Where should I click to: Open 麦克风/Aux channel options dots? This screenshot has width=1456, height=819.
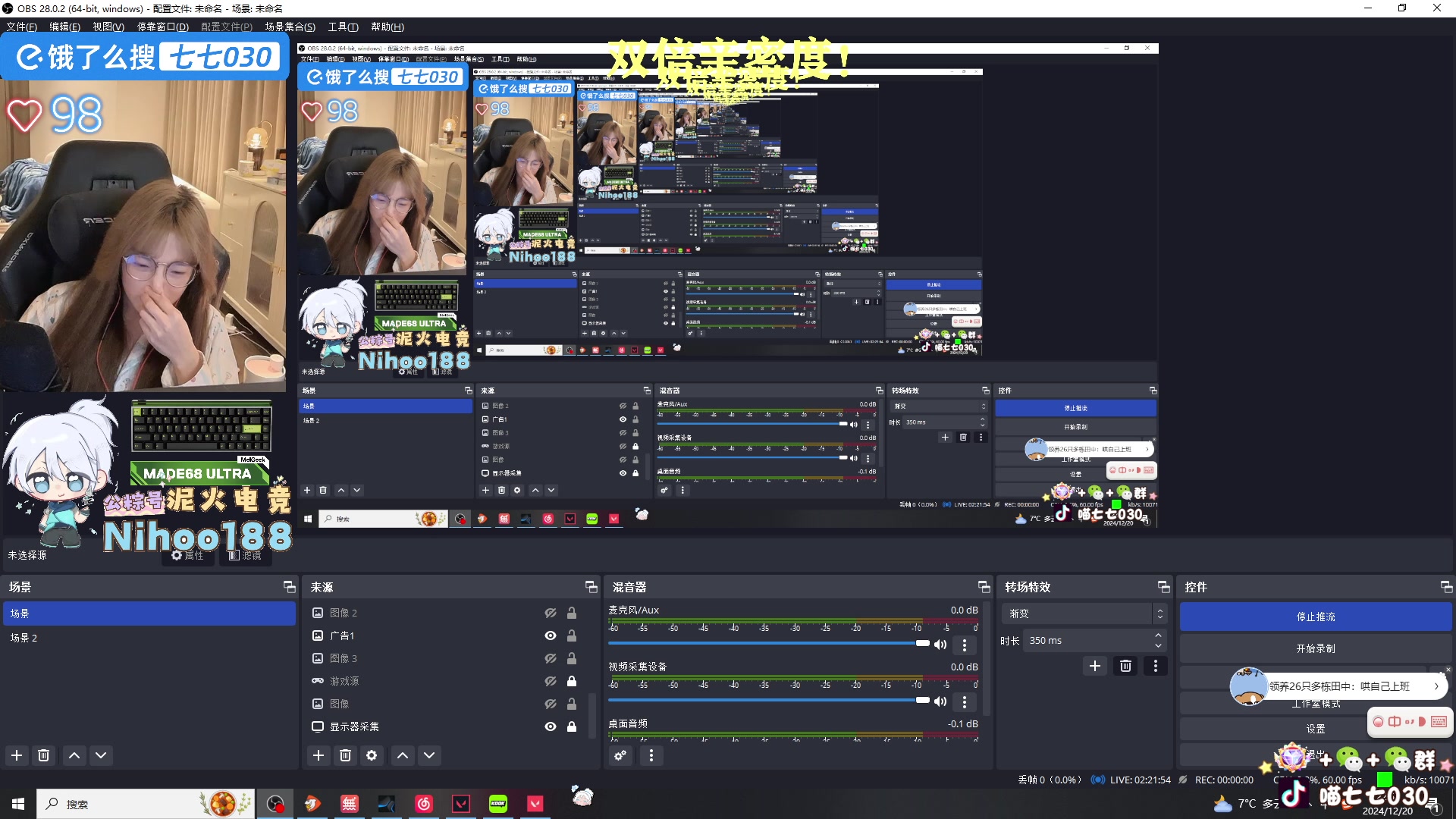tap(965, 645)
